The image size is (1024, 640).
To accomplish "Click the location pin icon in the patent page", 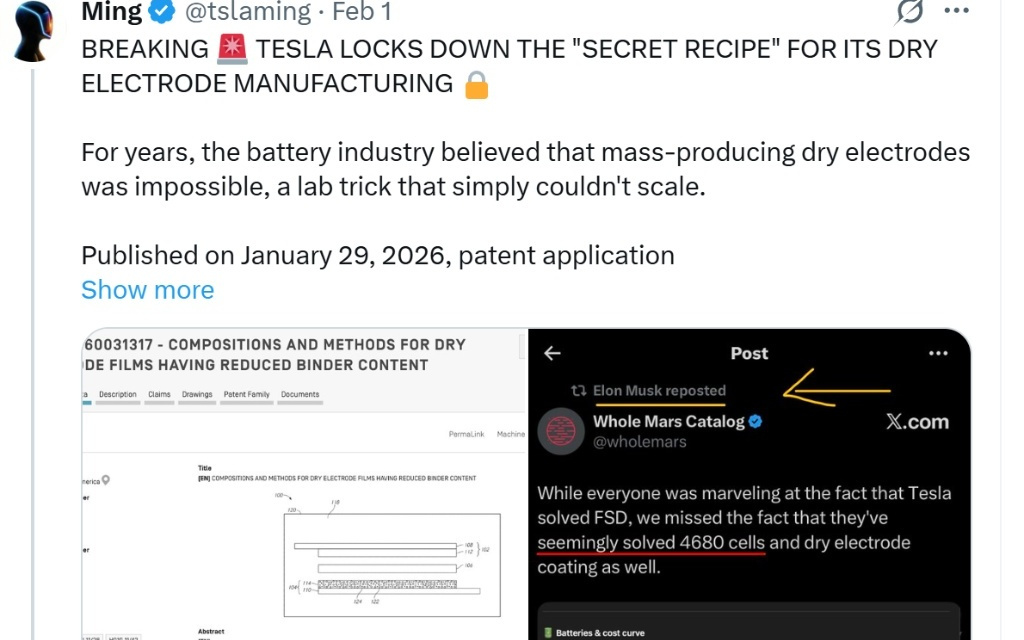I will [x=106, y=480].
